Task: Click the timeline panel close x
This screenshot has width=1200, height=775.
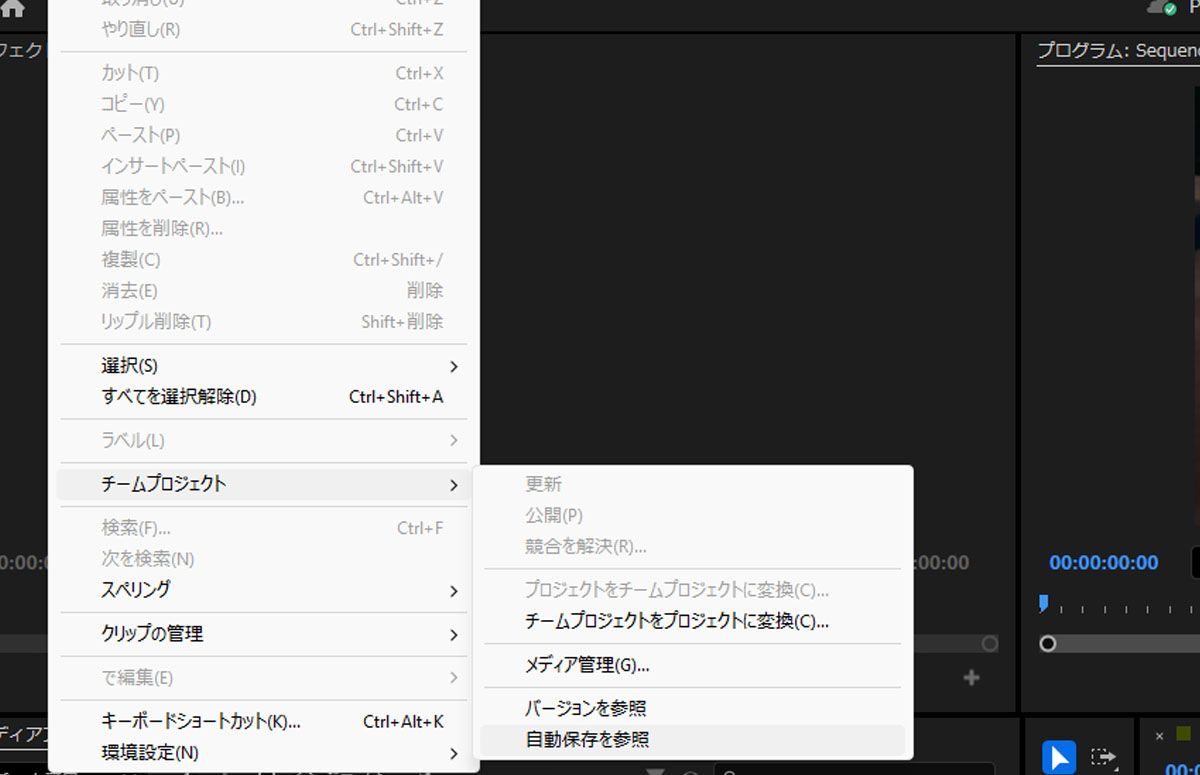Action: point(1159,736)
